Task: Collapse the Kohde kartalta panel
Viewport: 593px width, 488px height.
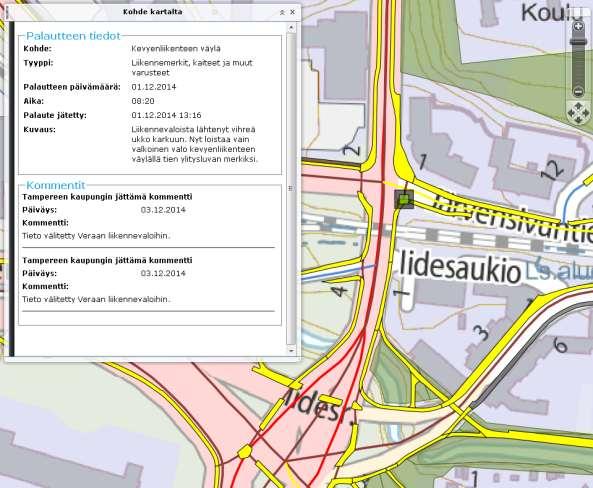Action: point(282,12)
